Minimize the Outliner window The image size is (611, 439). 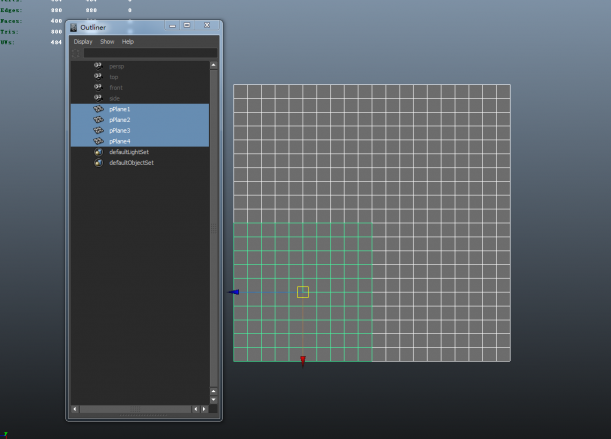172,26
